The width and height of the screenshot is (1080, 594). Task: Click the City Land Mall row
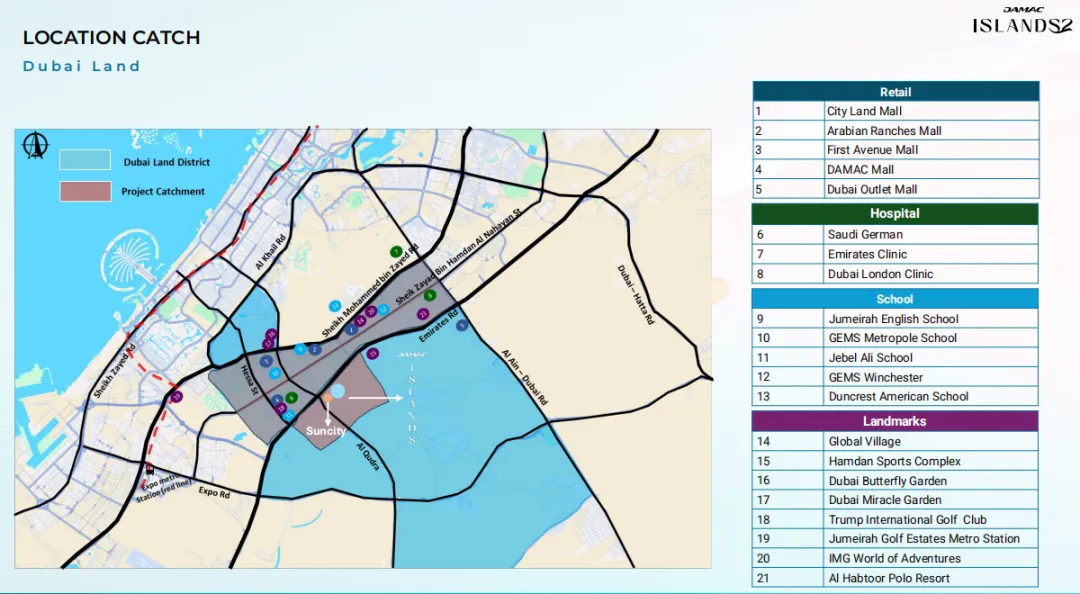(895, 111)
